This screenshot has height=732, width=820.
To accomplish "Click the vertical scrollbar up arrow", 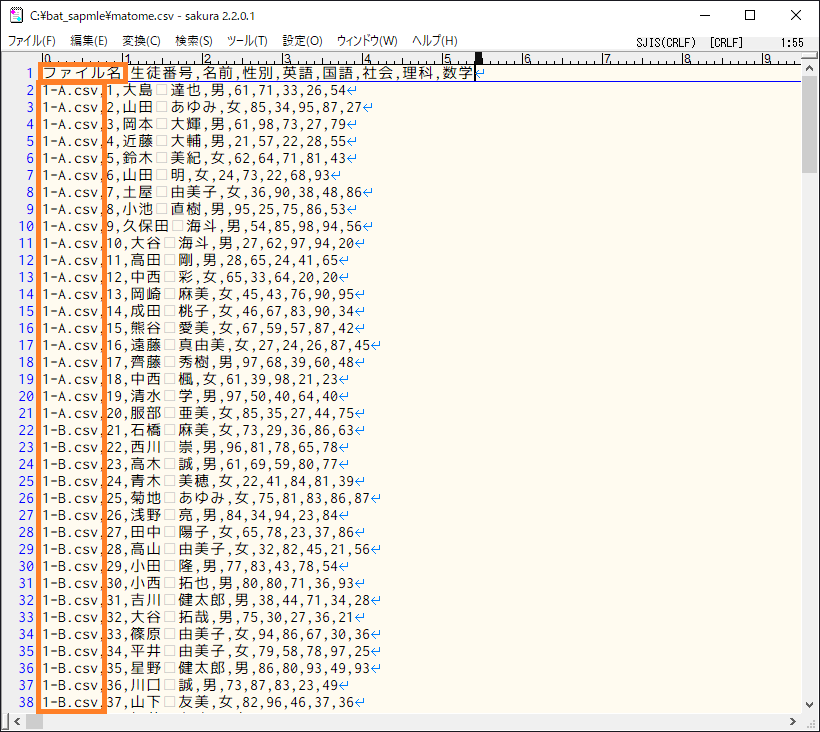I will pyautogui.click(x=810, y=59).
